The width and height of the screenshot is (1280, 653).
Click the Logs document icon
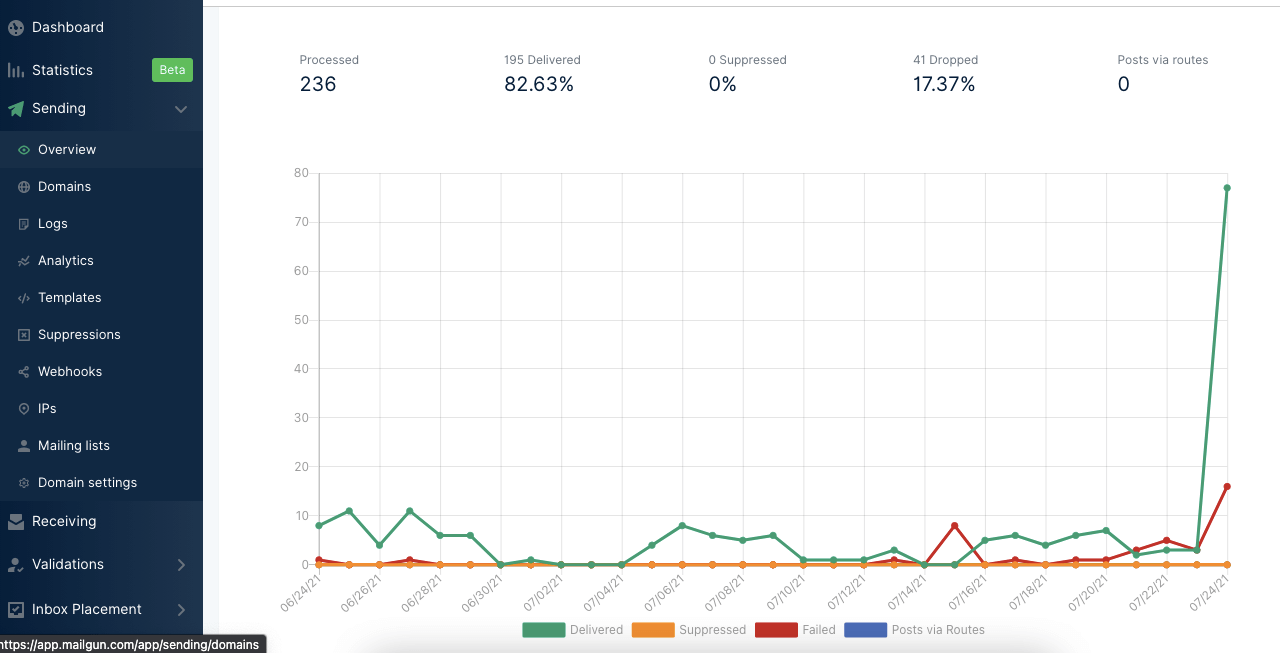pyautogui.click(x=24, y=224)
